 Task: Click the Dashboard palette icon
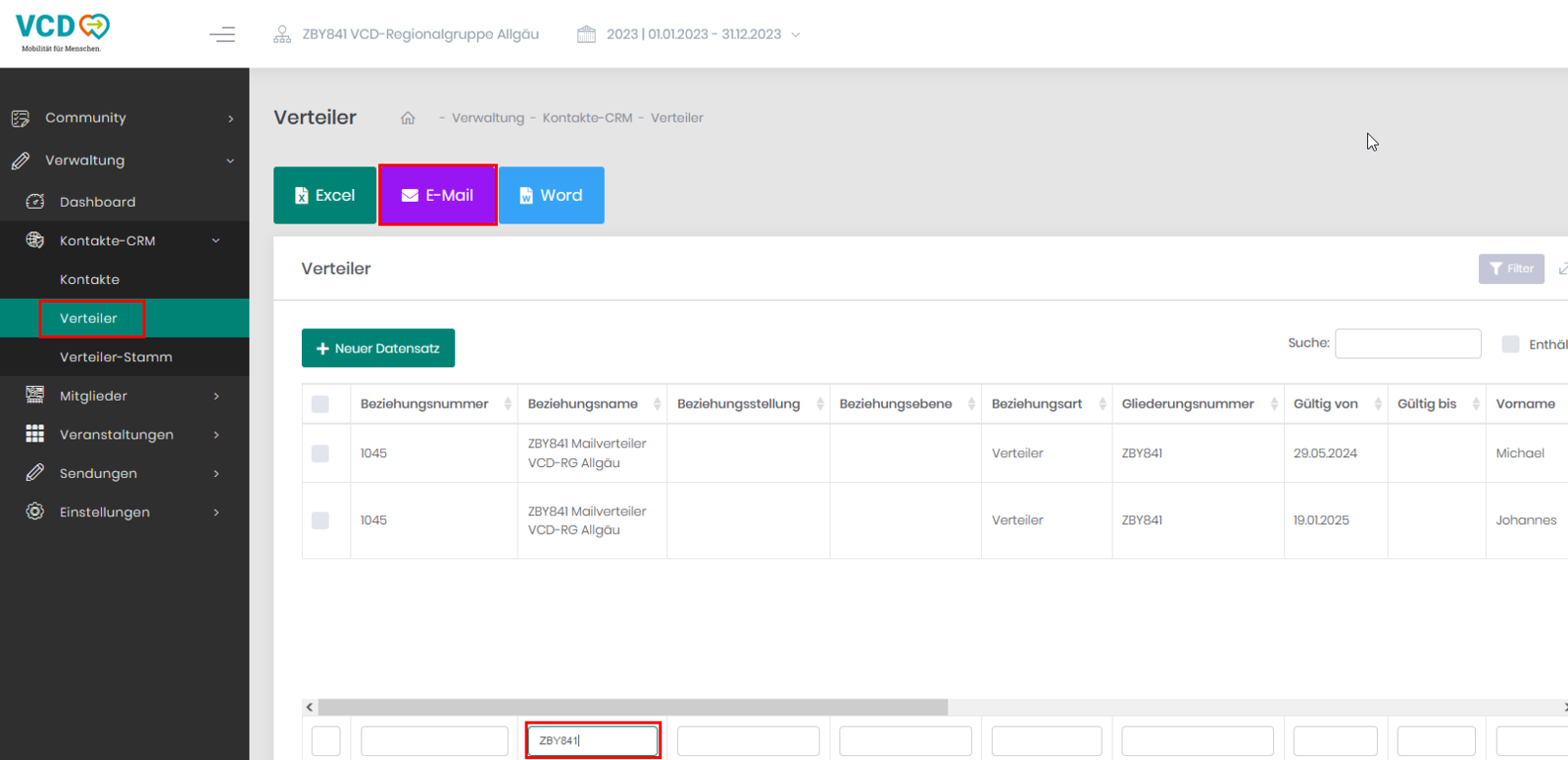pyautogui.click(x=35, y=201)
